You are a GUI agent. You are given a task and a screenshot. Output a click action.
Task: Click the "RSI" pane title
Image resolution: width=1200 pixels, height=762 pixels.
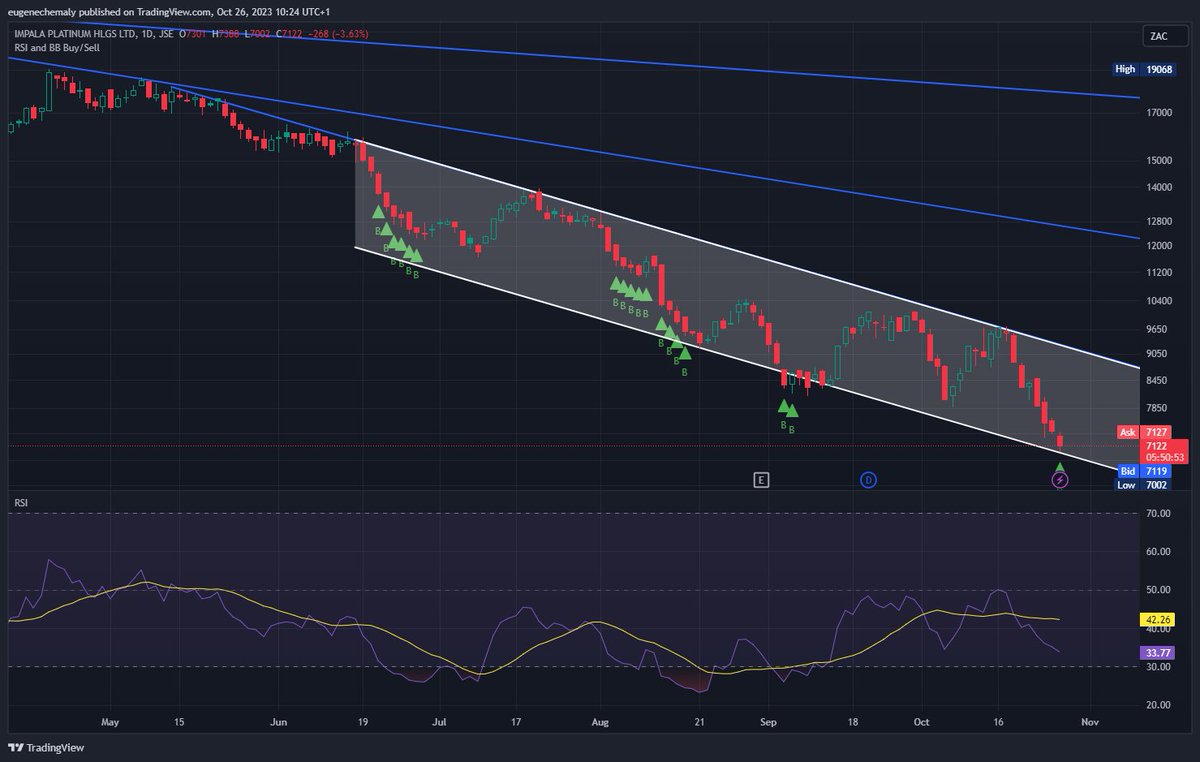tap(19, 503)
